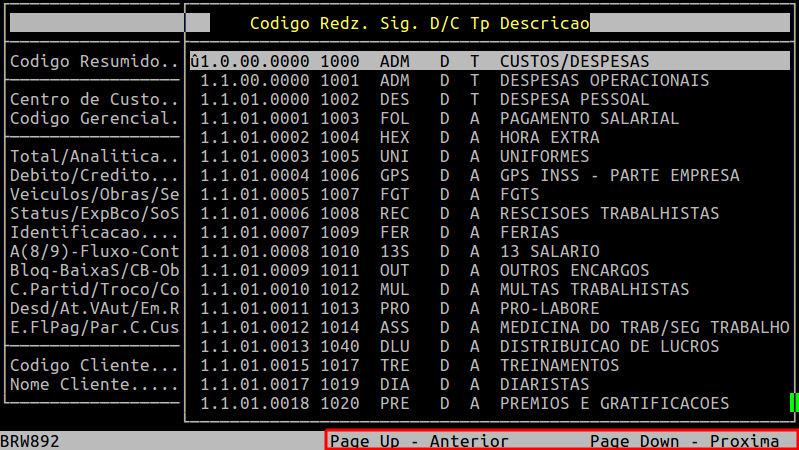
Task: Pick the PAGAMENTO SALARIAL entry
Action: tap(488, 118)
